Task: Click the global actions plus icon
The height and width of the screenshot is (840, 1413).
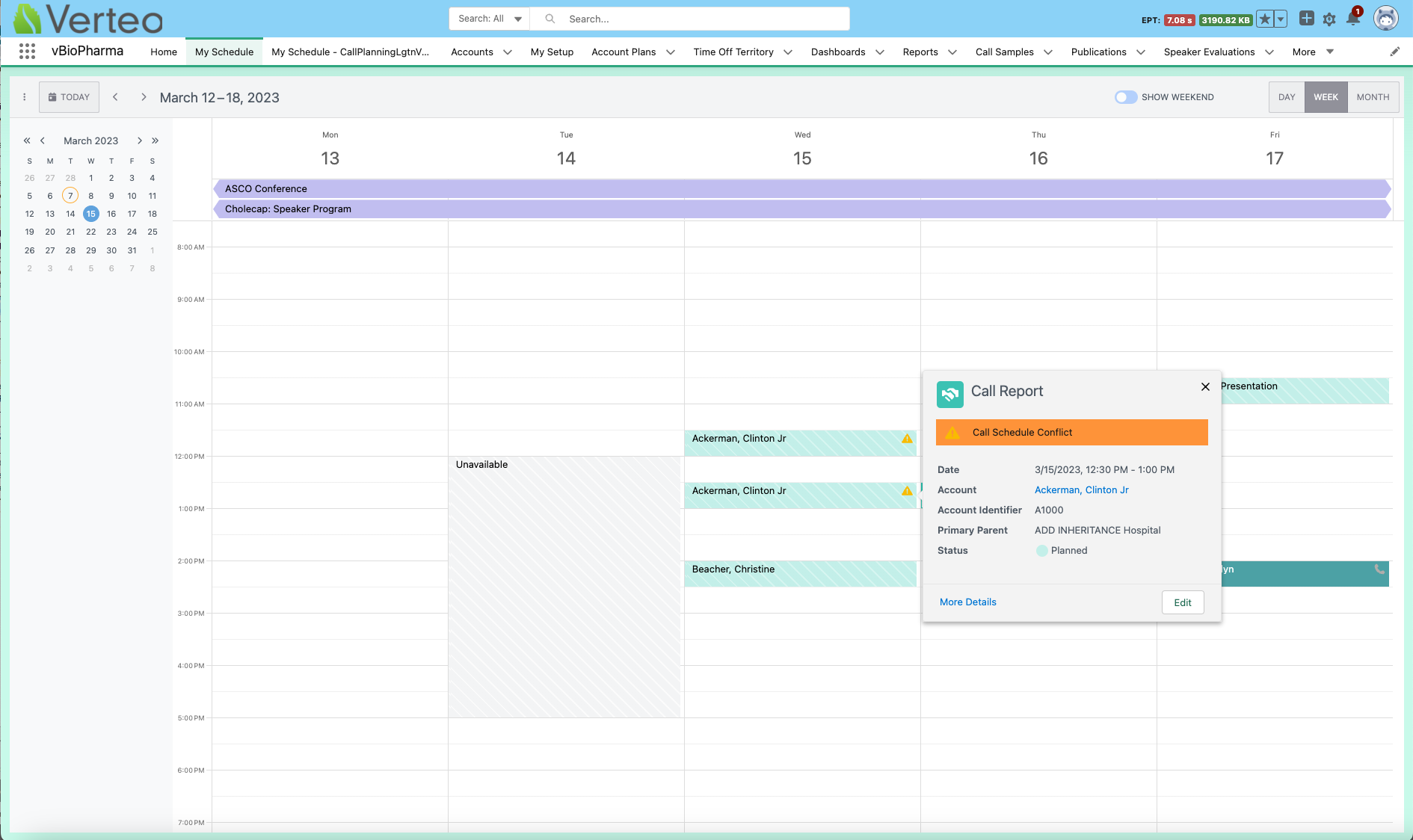Action: click(x=1306, y=19)
